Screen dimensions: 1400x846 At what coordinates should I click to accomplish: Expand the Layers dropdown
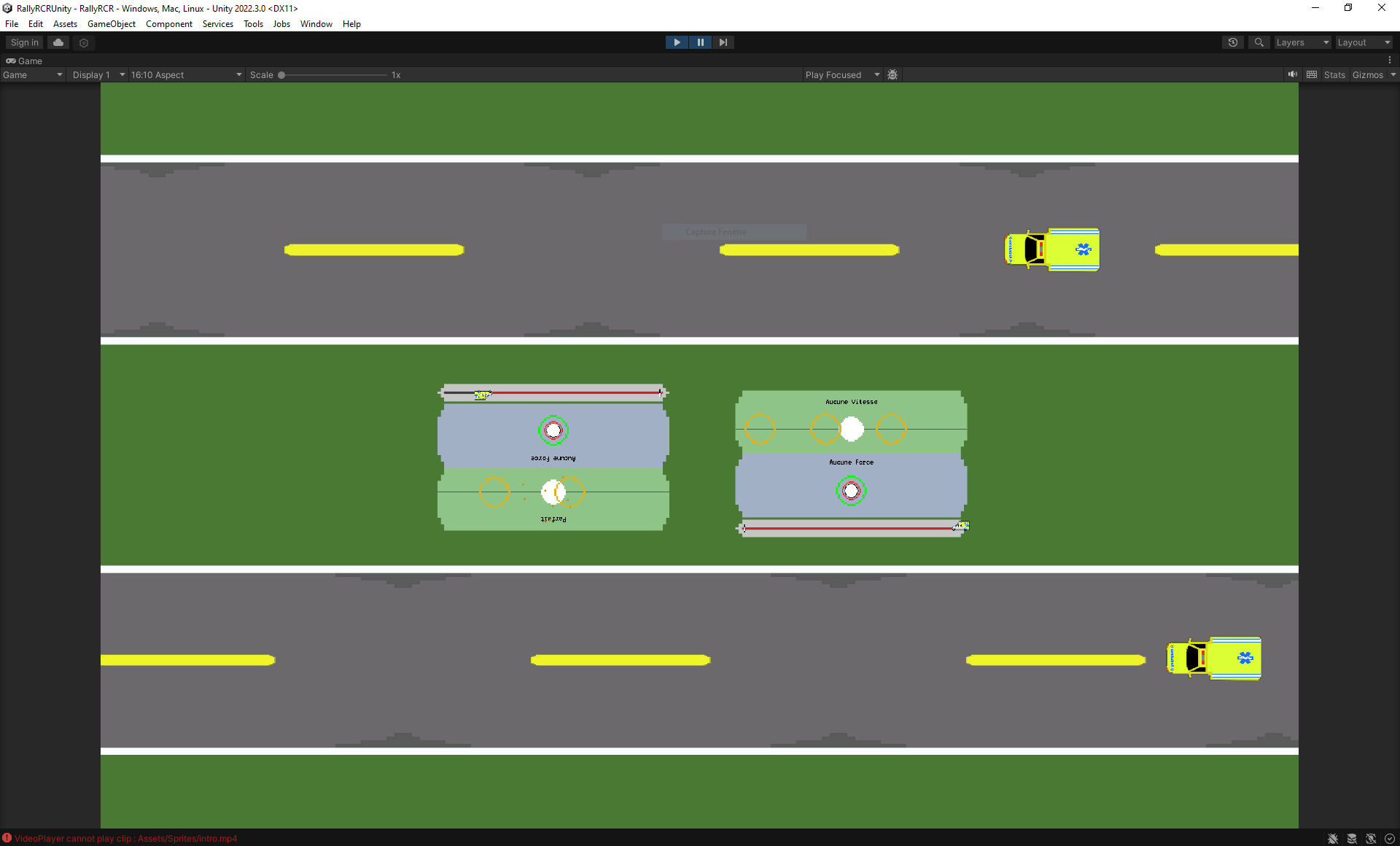(x=1302, y=42)
